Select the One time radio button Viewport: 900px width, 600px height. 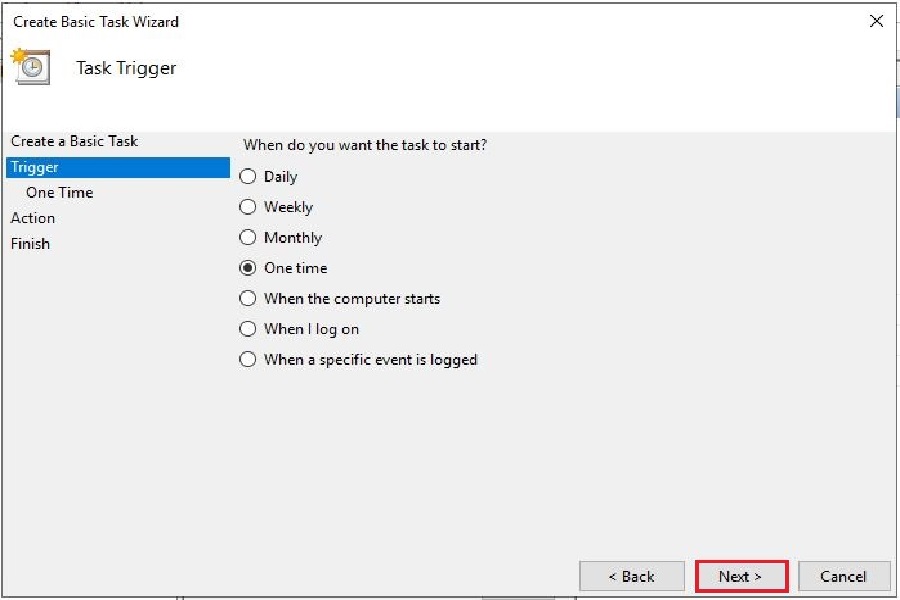tap(248, 268)
